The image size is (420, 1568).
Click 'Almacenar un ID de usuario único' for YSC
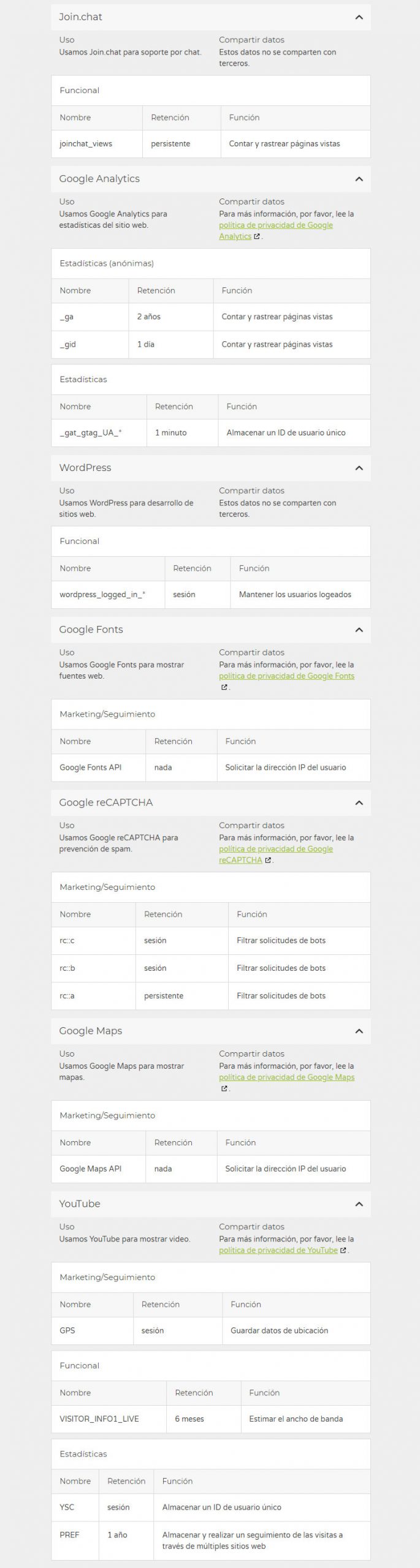pos(222,1507)
